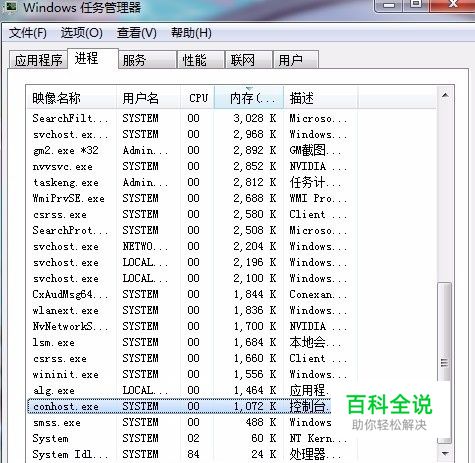Click the 本地会... description cell
Screen dimensions: 475x463
pyautogui.click(x=315, y=342)
